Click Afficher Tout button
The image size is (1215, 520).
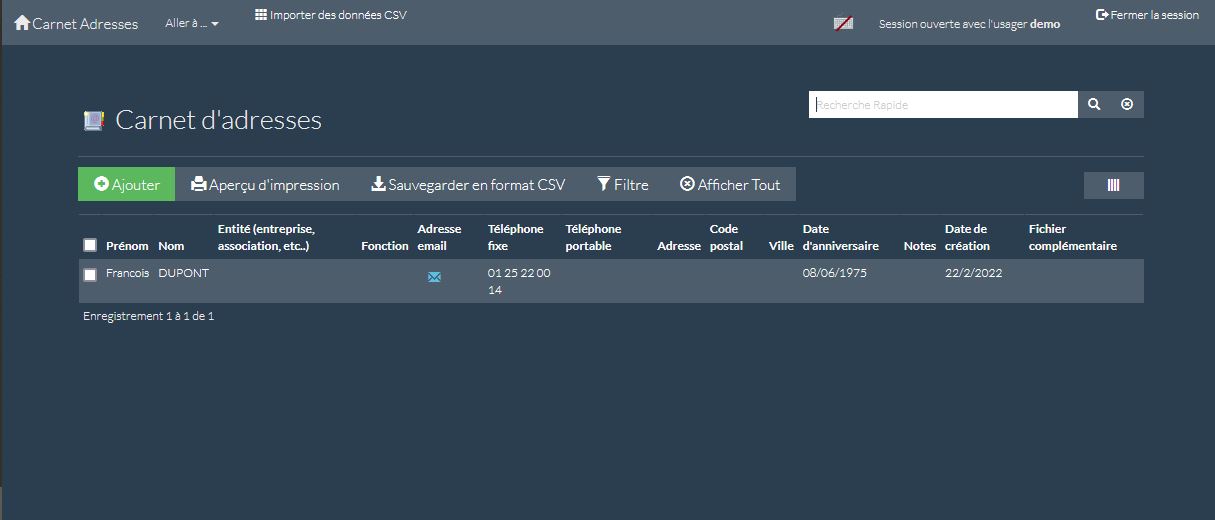point(730,184)
